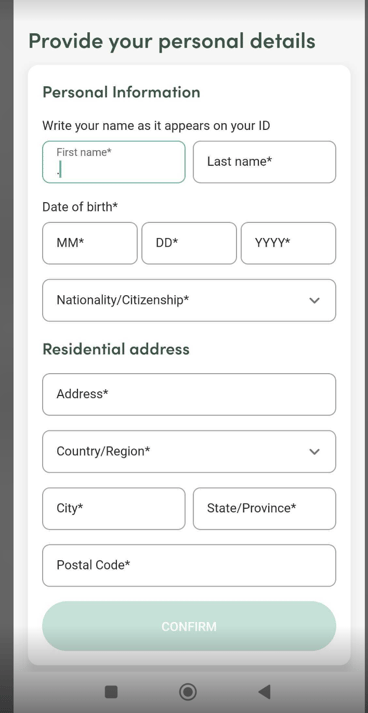Screen dimensions: 368x713
Task: Click the Date of birth label
Action: pyautogui.click(x=80, y=207)
